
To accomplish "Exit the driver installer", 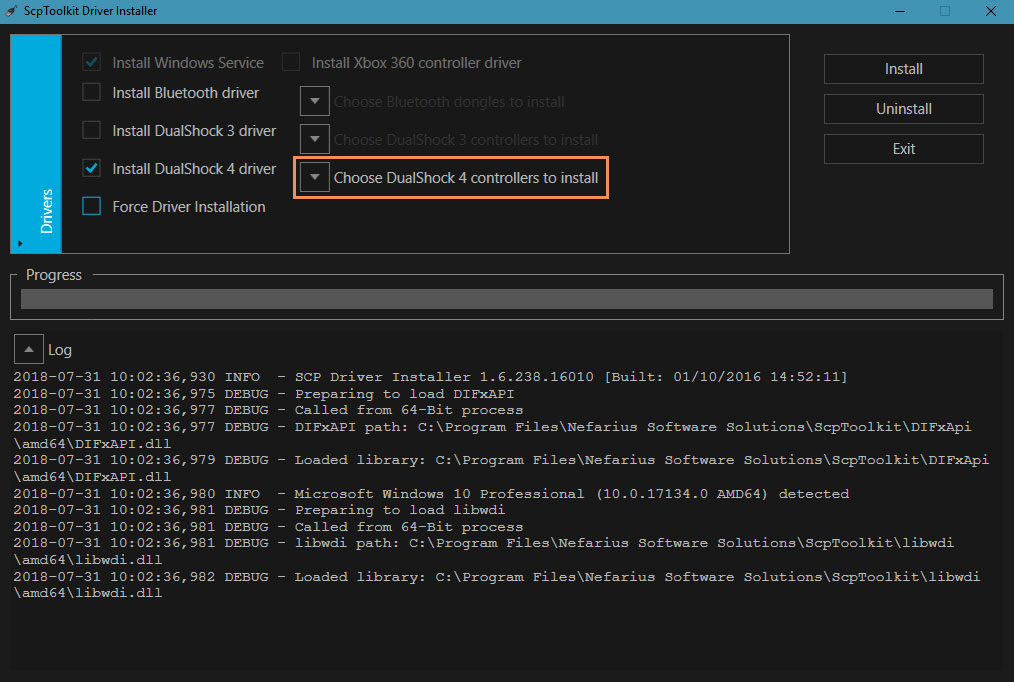I will [903, 149].
